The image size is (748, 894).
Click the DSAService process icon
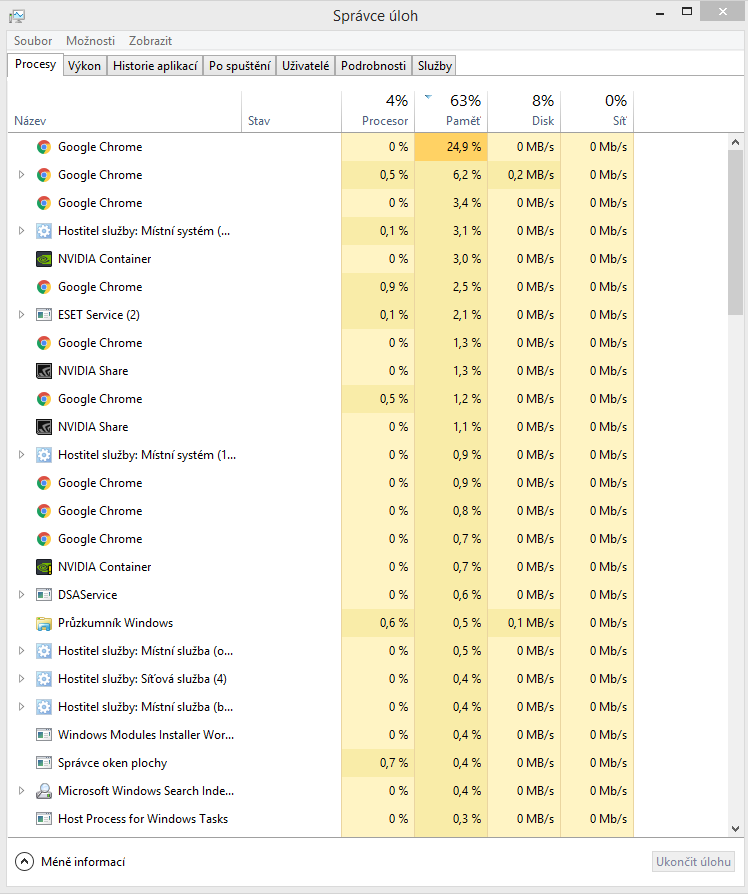tap(44, 595)
